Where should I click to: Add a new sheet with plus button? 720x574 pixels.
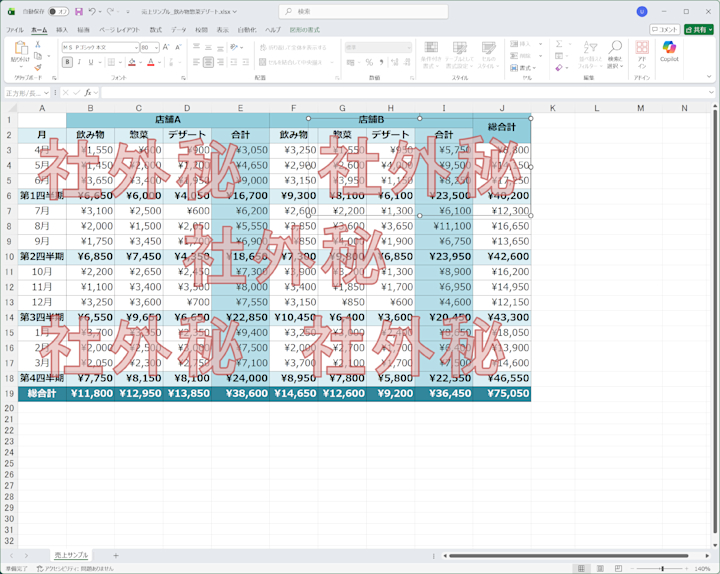pyautogui.click(x=116, y=556)
